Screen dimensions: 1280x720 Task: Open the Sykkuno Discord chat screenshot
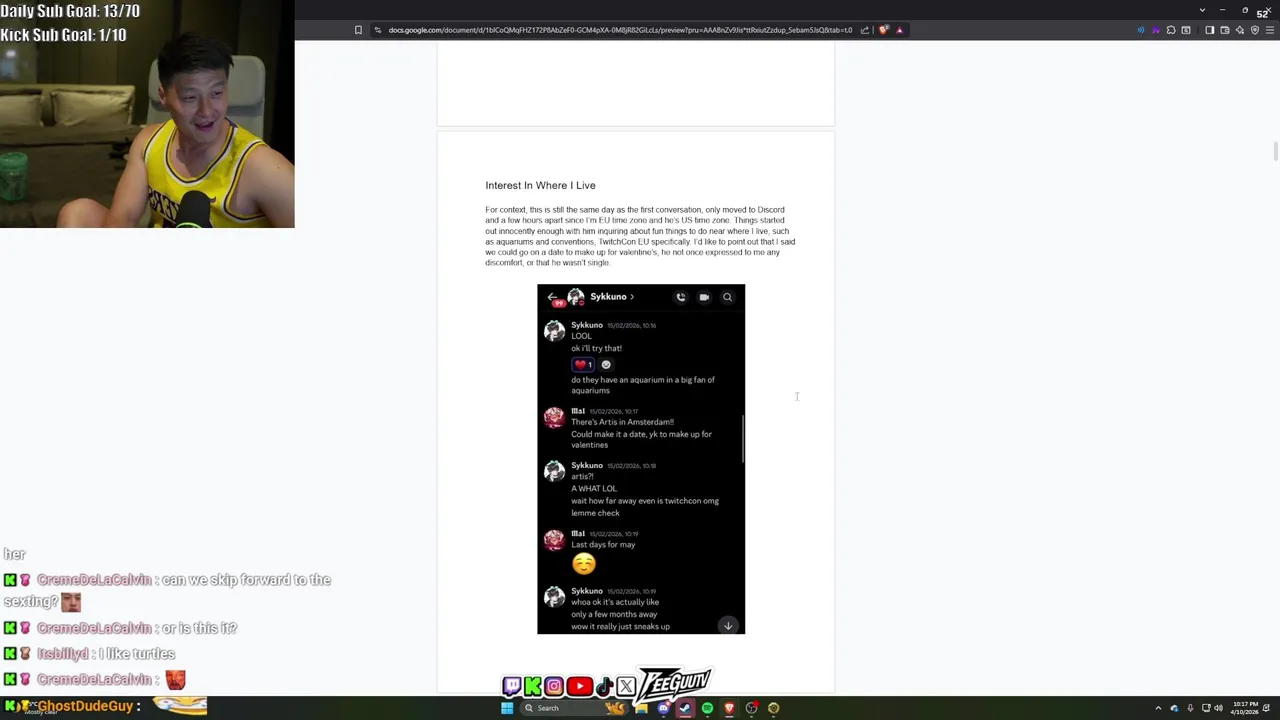coord(641,459)
